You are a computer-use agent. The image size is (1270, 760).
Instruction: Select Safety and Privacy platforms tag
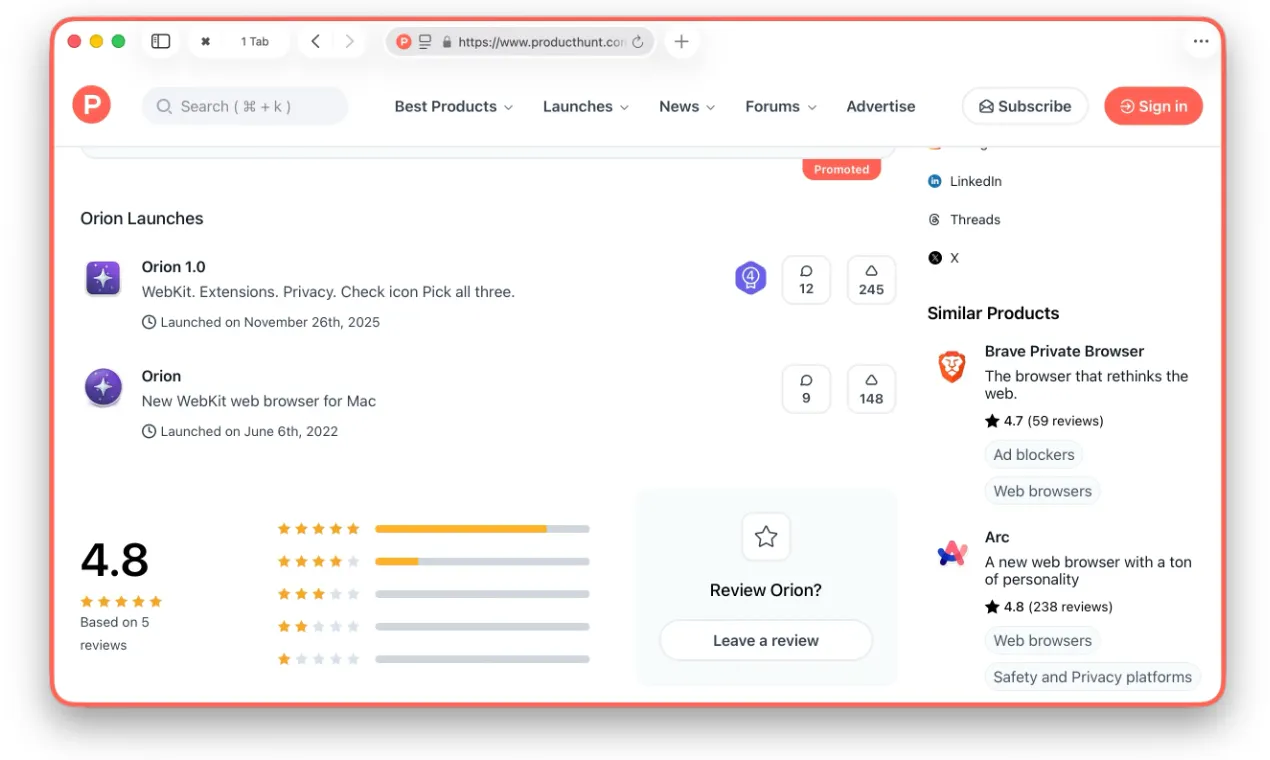(1092, 677)
